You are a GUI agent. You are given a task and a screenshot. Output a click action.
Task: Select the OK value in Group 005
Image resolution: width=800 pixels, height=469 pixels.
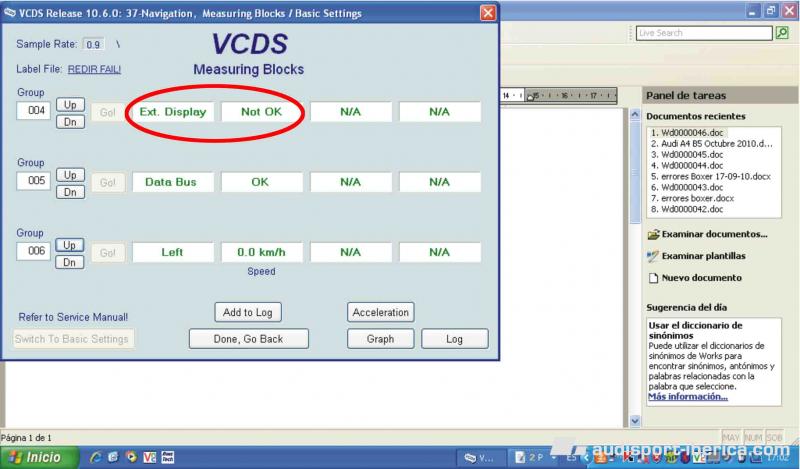click(x=262, y=182)
